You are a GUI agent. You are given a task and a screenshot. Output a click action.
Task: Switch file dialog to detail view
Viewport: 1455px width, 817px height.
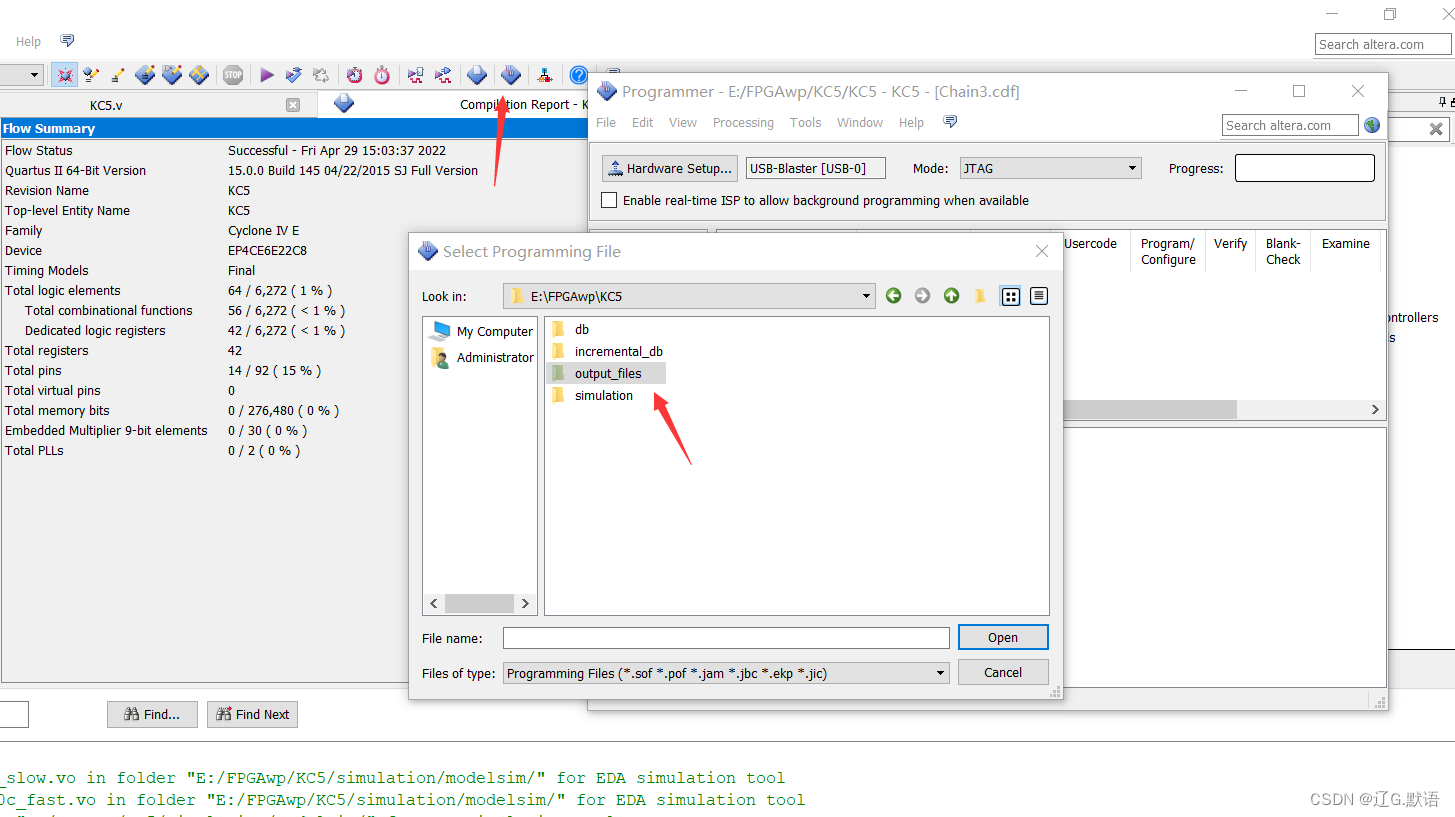1039,296
